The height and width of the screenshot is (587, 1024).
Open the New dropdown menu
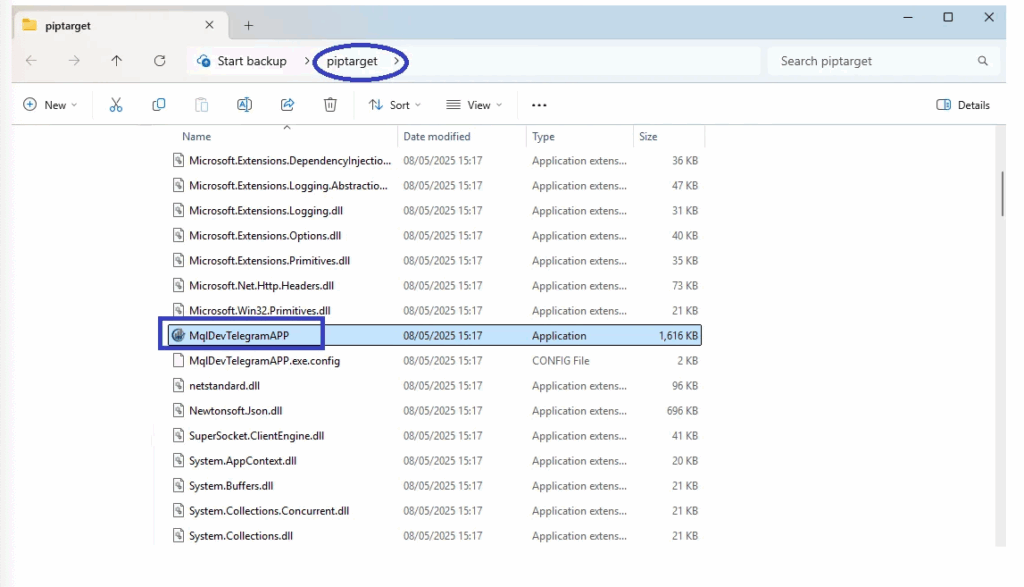pos(50,105)
